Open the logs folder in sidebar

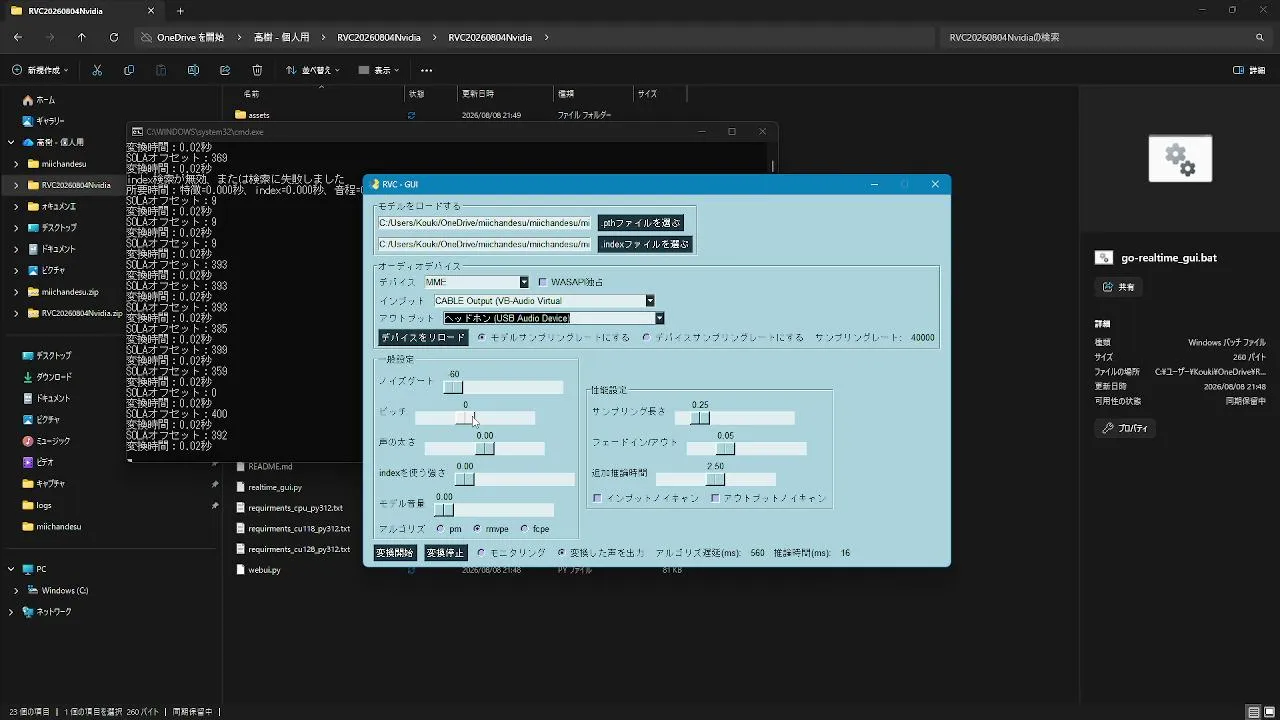coord(37,505)
